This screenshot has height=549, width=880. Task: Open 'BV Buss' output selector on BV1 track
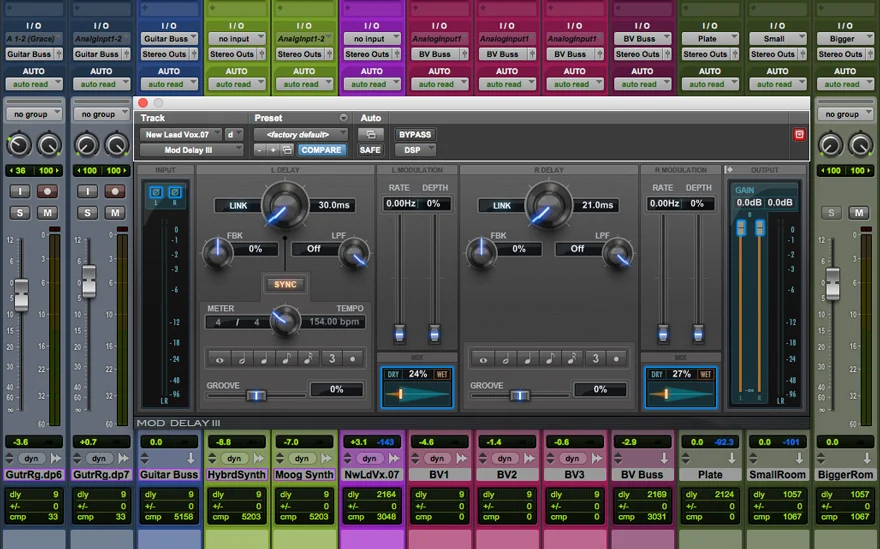coord(439,54)
